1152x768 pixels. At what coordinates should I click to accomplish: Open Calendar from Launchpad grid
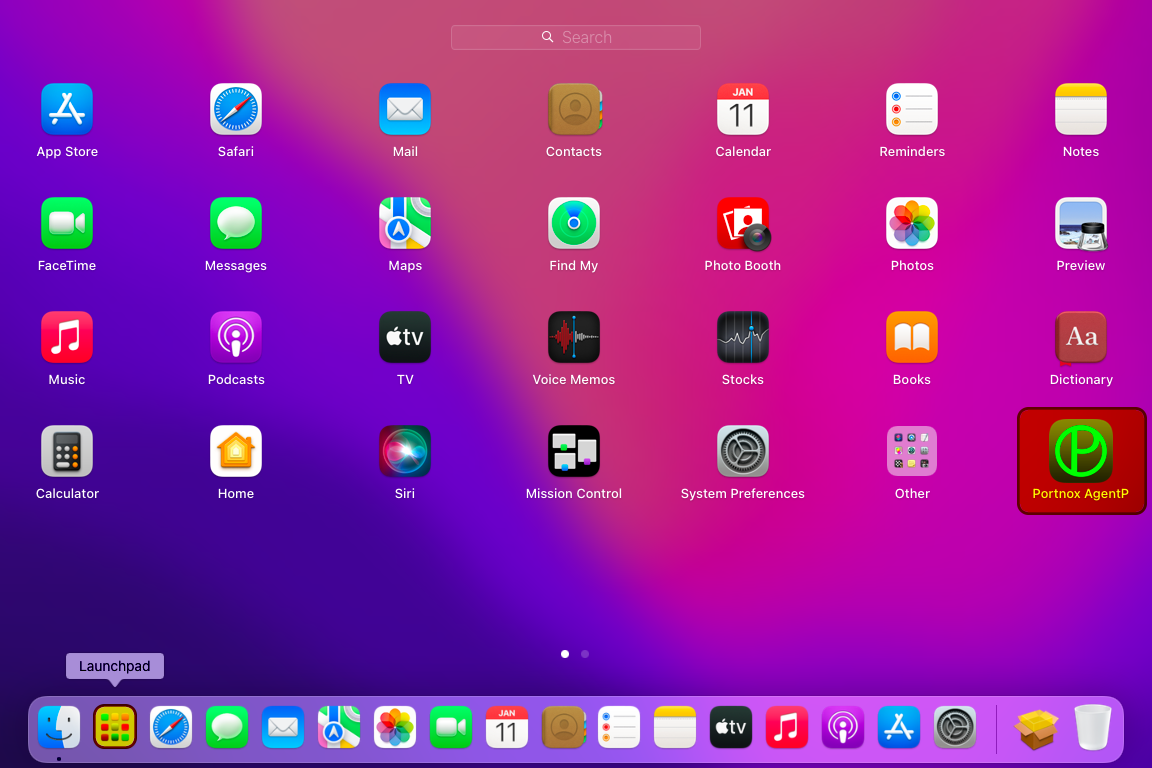[743, 110]
